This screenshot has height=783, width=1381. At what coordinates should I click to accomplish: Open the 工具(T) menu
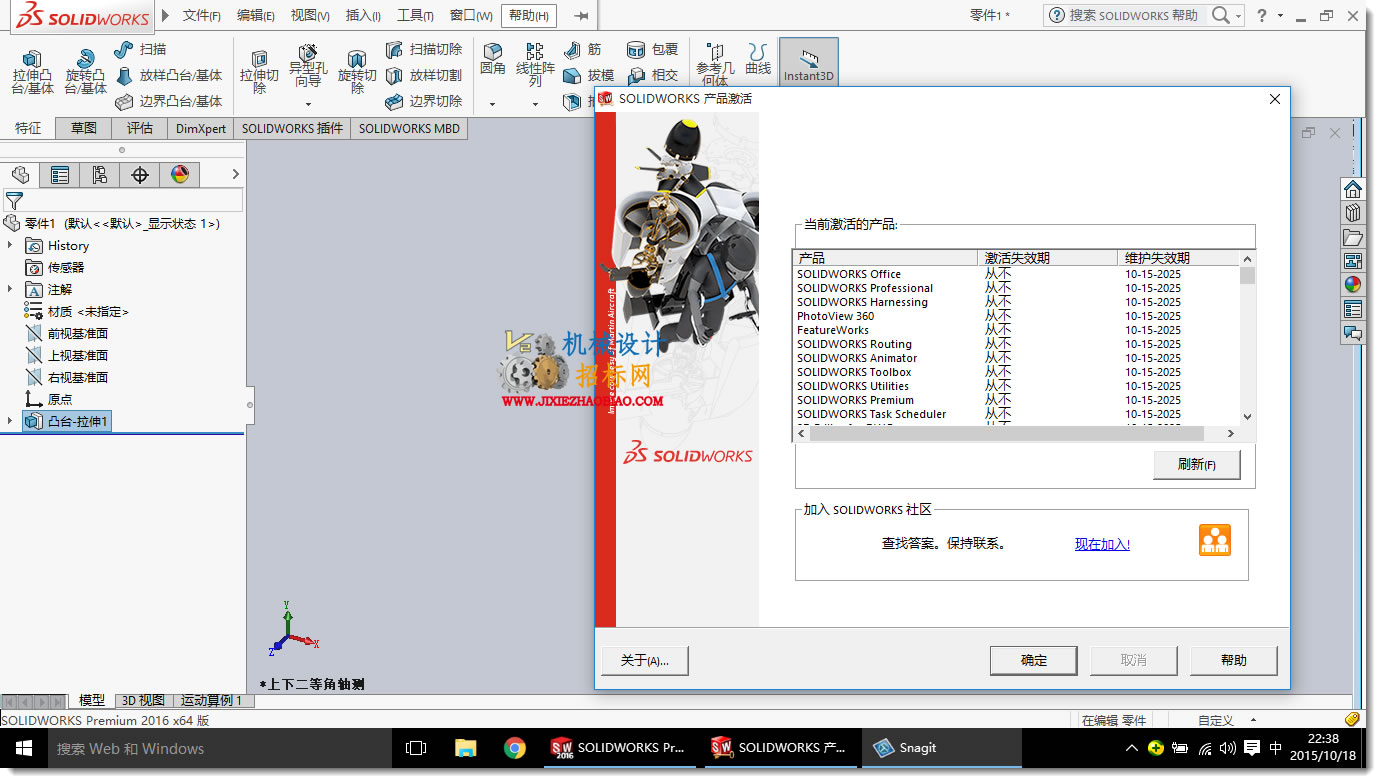415,15
